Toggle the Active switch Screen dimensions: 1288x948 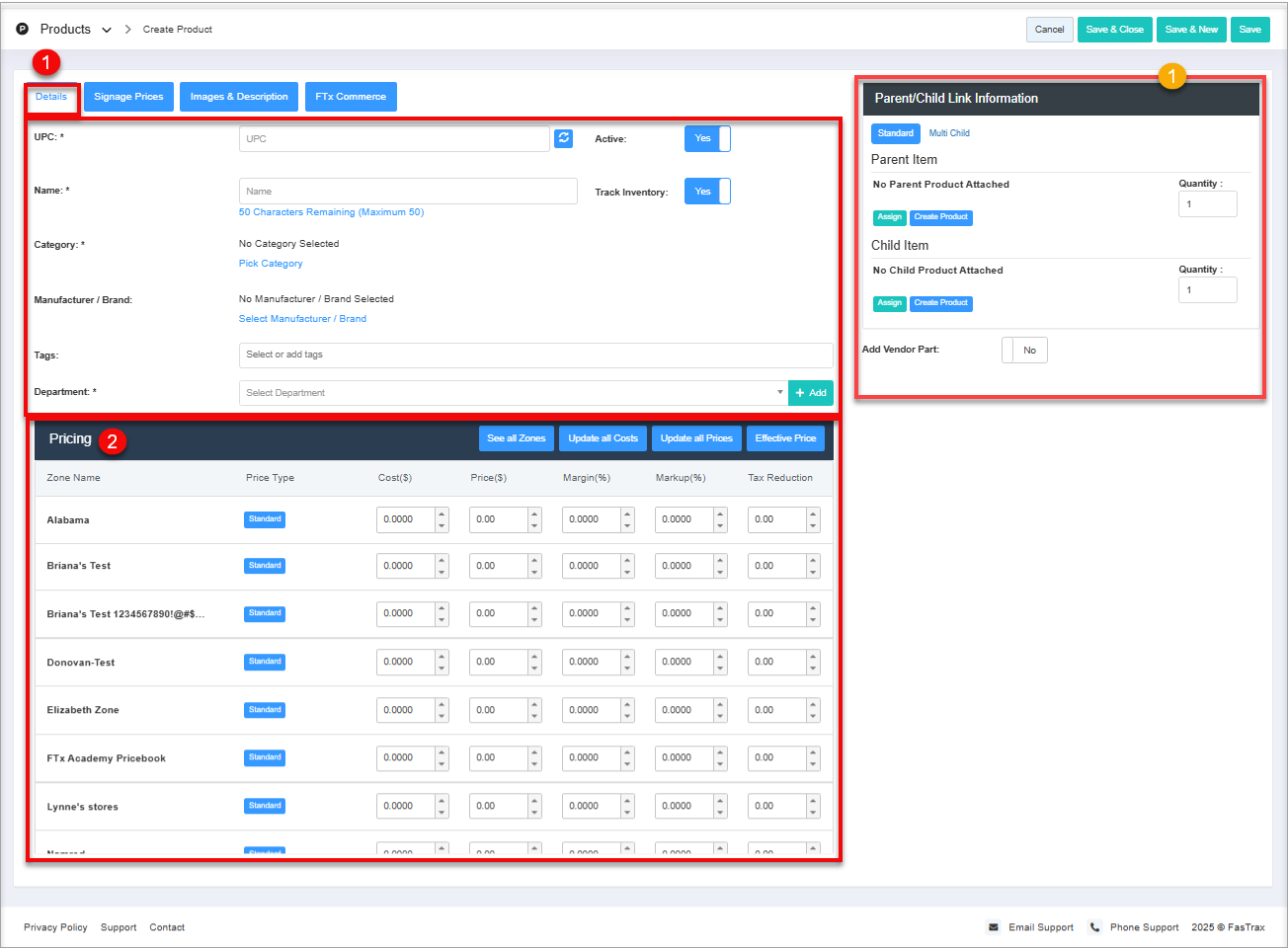coord(707,138)
